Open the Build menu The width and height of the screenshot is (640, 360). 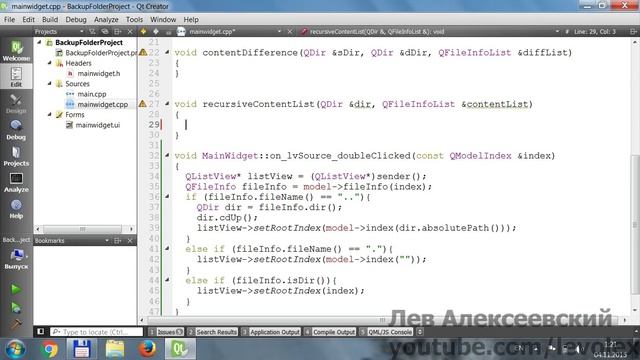coord(50,19)
